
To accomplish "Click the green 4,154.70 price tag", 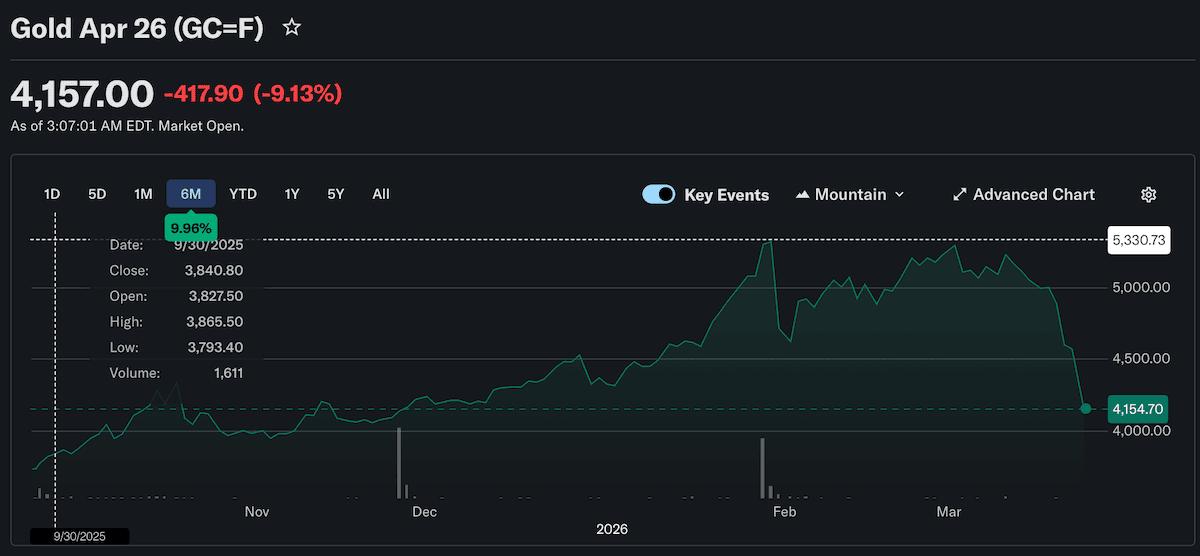I will coord(1138,408).
